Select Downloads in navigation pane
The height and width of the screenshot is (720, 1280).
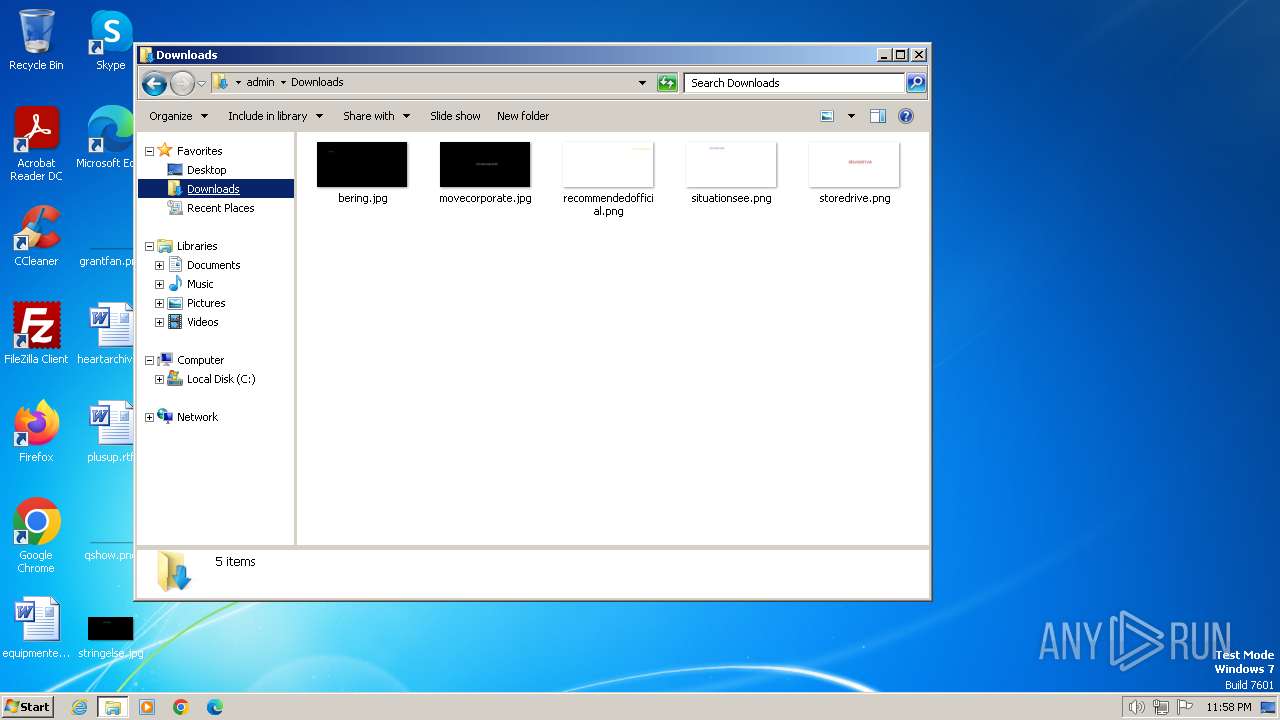[x=213, y=189]
